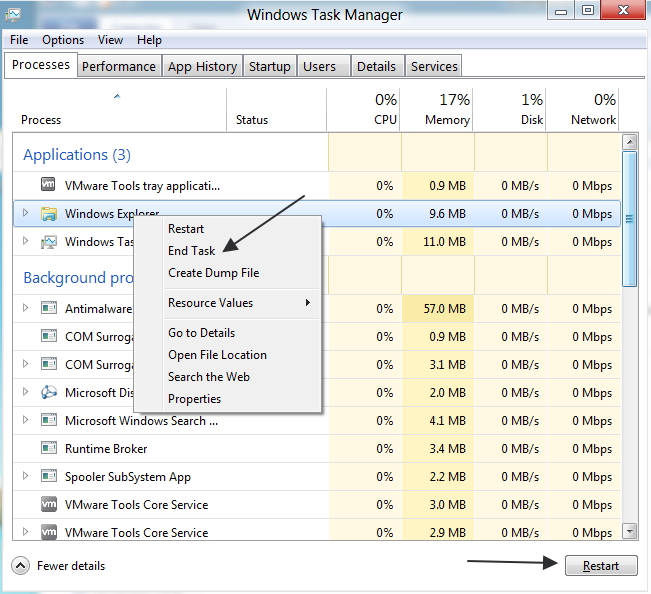Expand the Microsoft Windows Search group
The width and height of the screenshot is (651, 594).
(x=25, y=420)
